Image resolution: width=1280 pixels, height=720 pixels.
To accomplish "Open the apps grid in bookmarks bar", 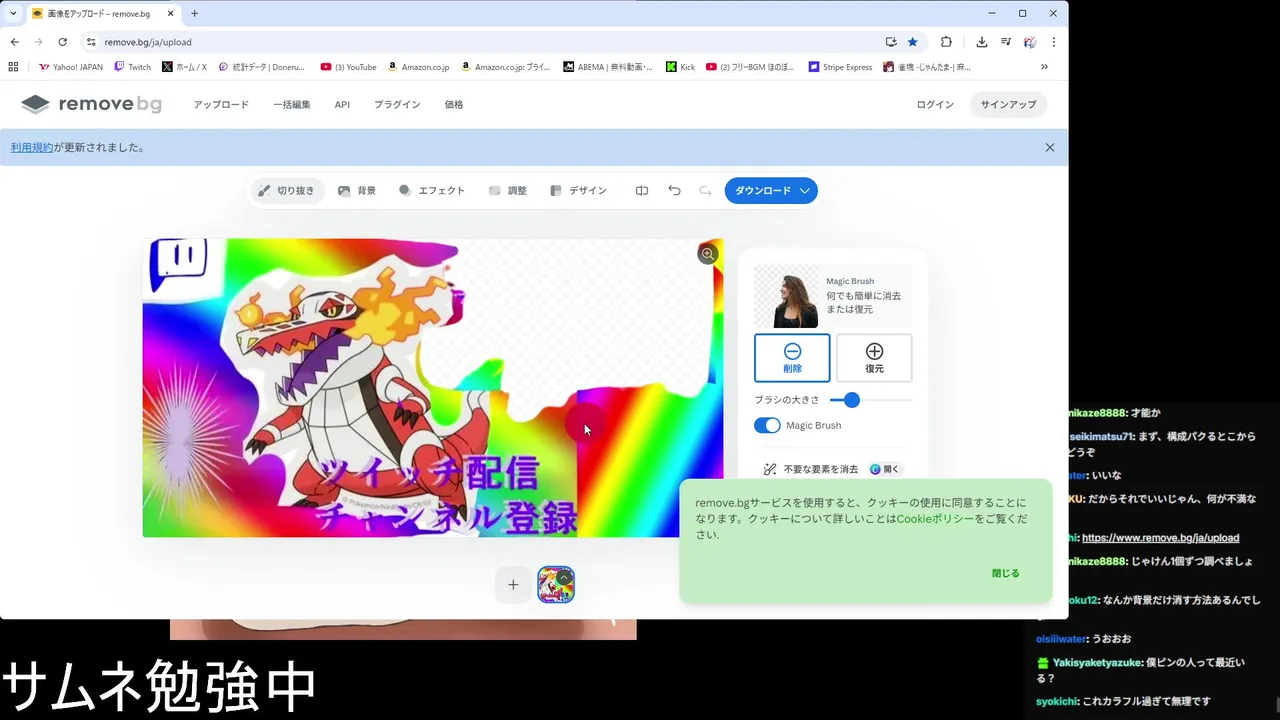I will click(x=13, y=67).
